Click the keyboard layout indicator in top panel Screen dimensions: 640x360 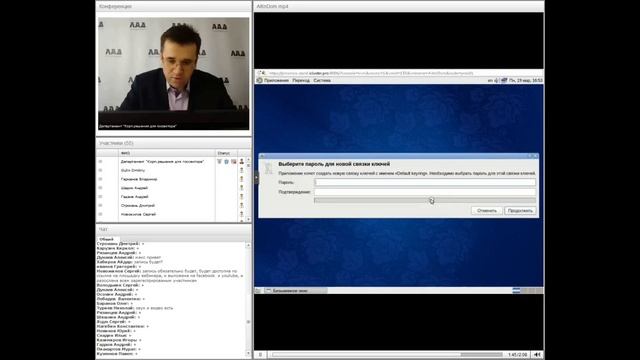pyautogui.click(x=490, y=80)
